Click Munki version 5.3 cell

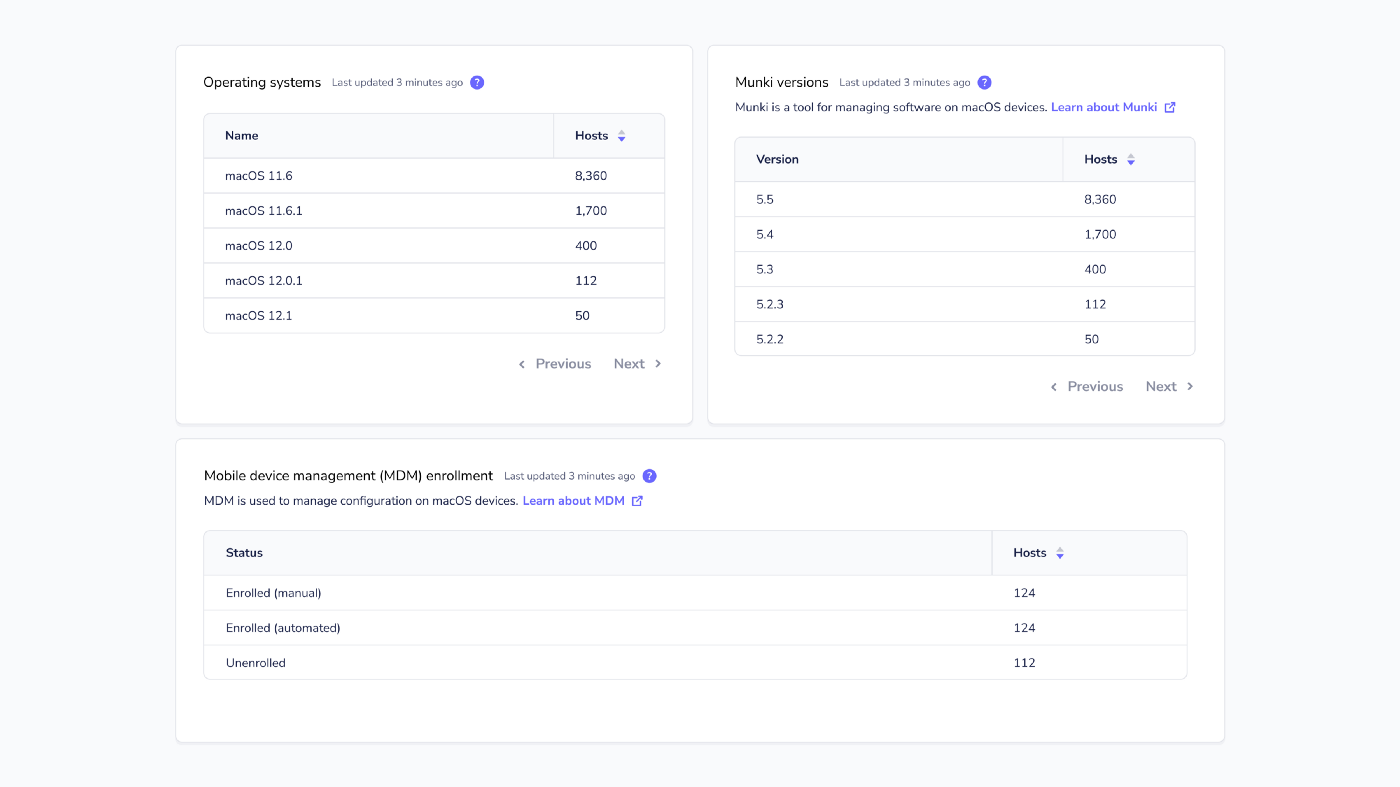coord(765,270)
